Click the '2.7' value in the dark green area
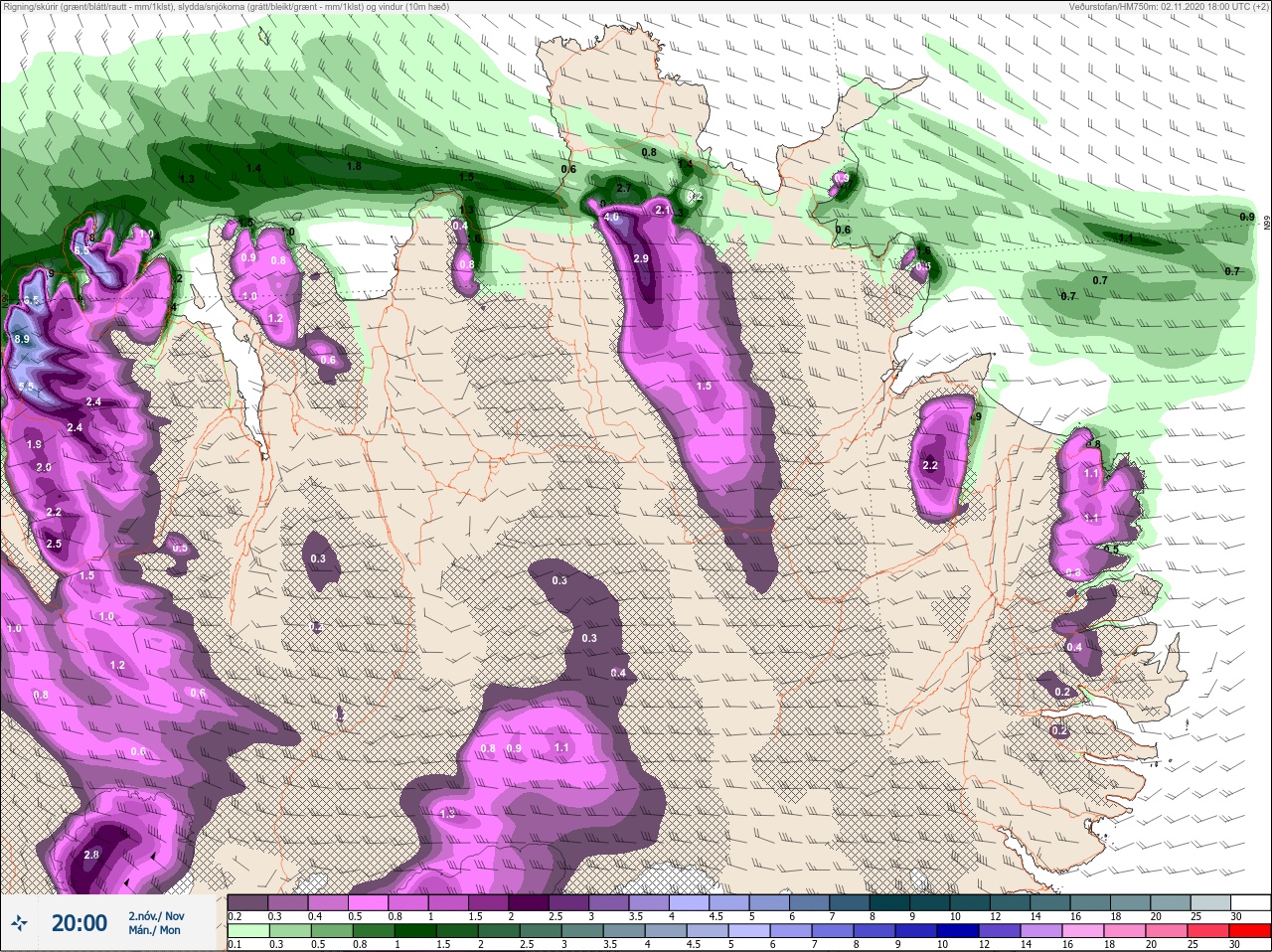This screenshot has width=1272, height=952. click(624, 188)
